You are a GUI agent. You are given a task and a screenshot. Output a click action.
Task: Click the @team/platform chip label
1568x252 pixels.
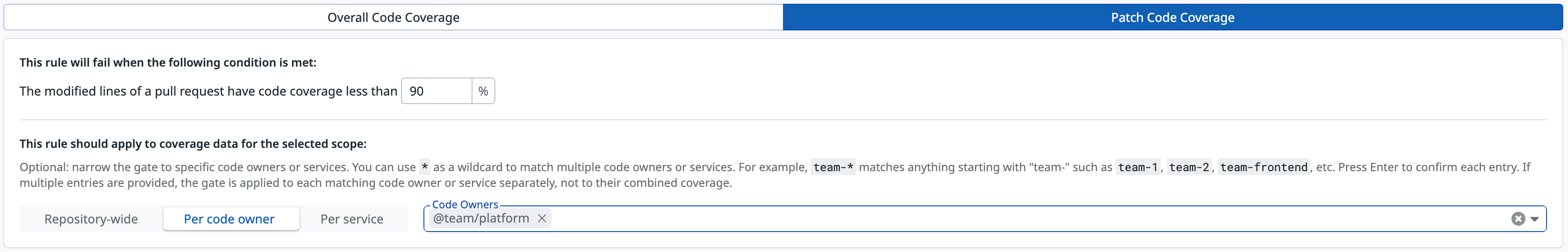click(x=481, y=219)
